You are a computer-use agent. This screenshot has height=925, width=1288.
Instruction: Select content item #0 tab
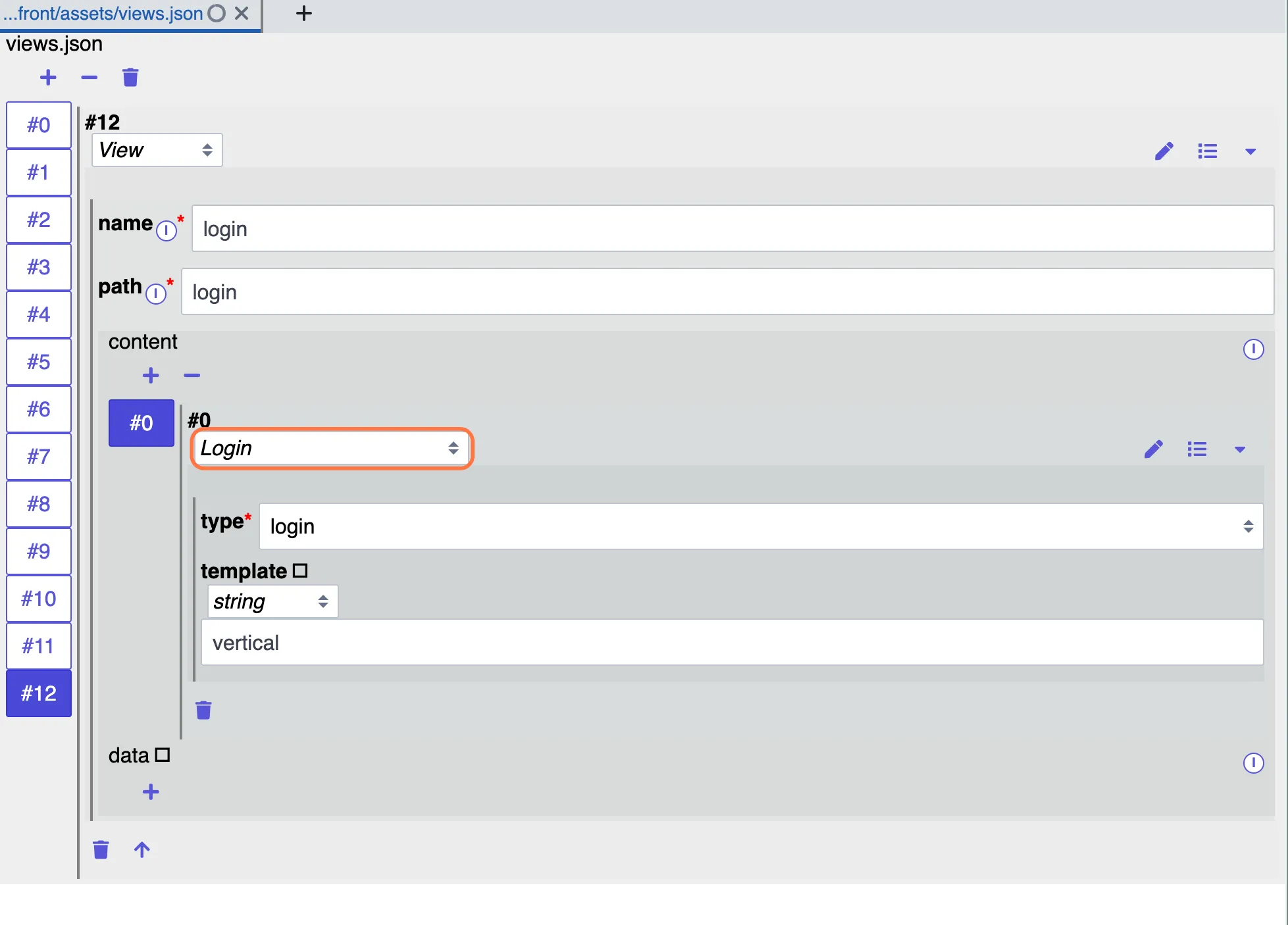click(142, 423)
